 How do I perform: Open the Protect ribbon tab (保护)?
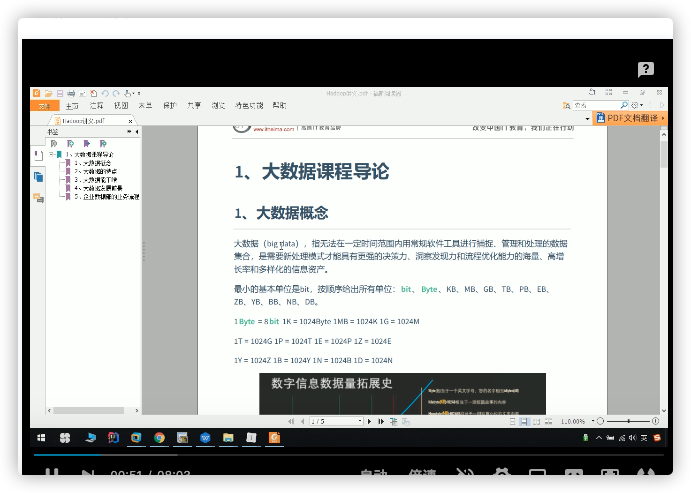[x=170, y=106]
